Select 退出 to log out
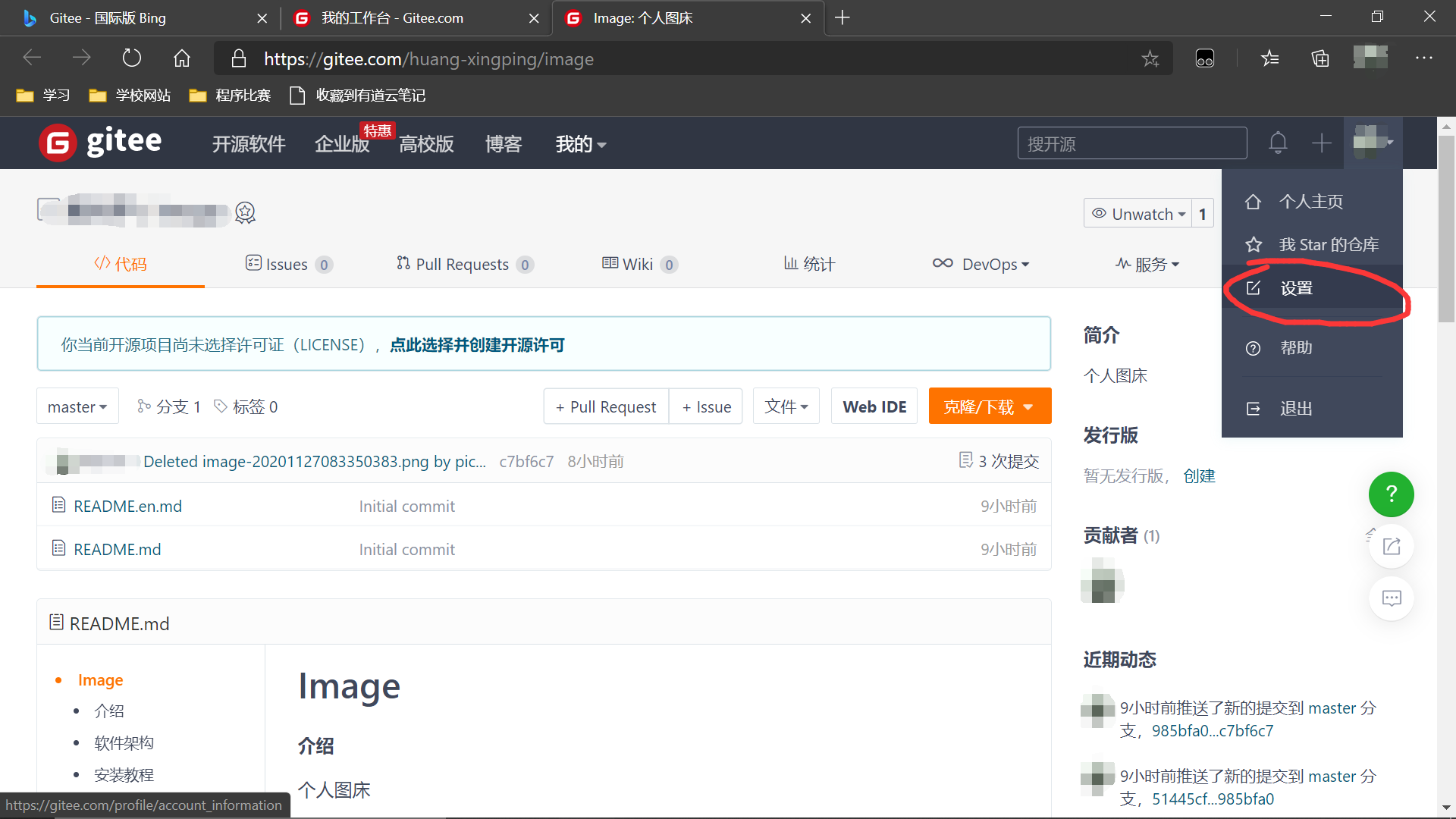 click(x=1312, y=408)
